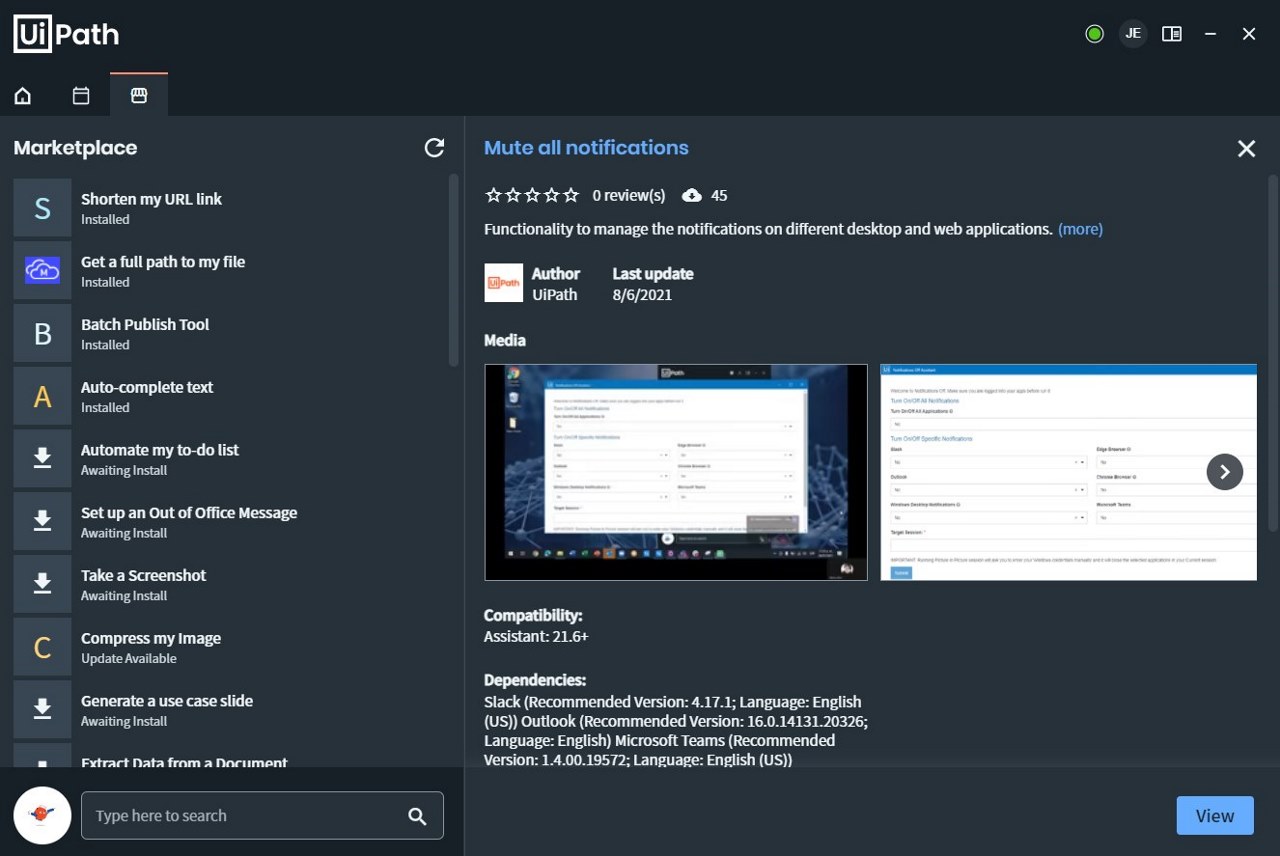Select Take a Screenshot entry
Viewport: 1280px width, 856px height.
[x=230, y=584]
